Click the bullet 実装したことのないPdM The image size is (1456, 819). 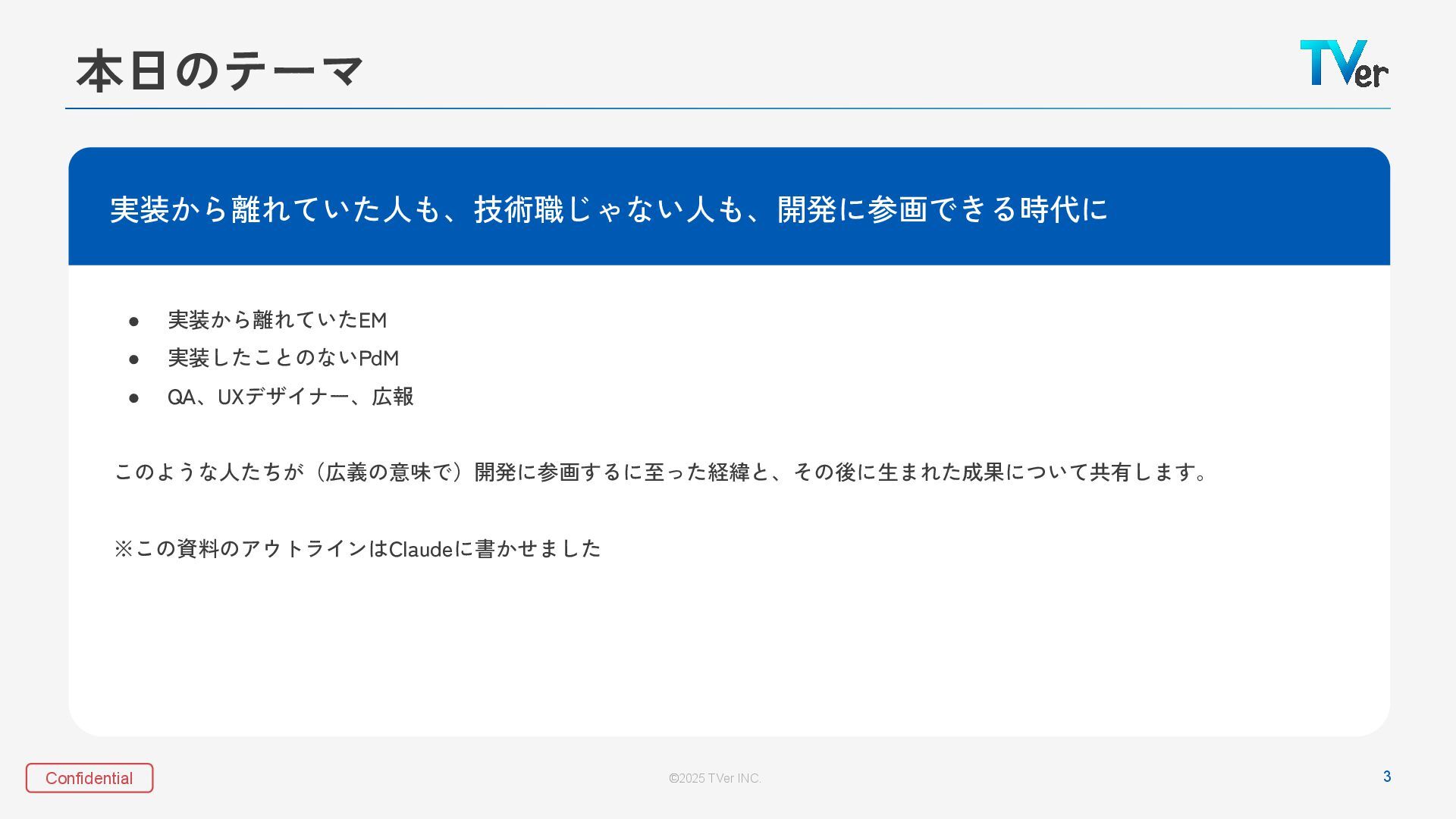[x=283, y=358]
